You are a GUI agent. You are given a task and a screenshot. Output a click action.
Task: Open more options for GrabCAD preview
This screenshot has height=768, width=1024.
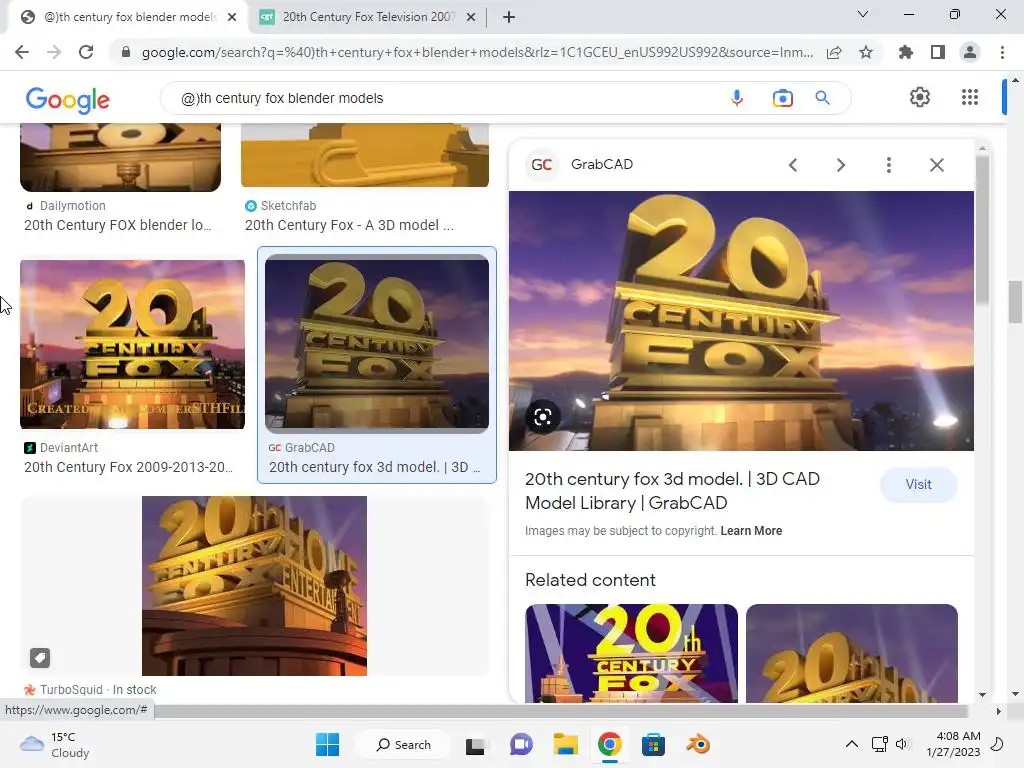pos(888,165)
